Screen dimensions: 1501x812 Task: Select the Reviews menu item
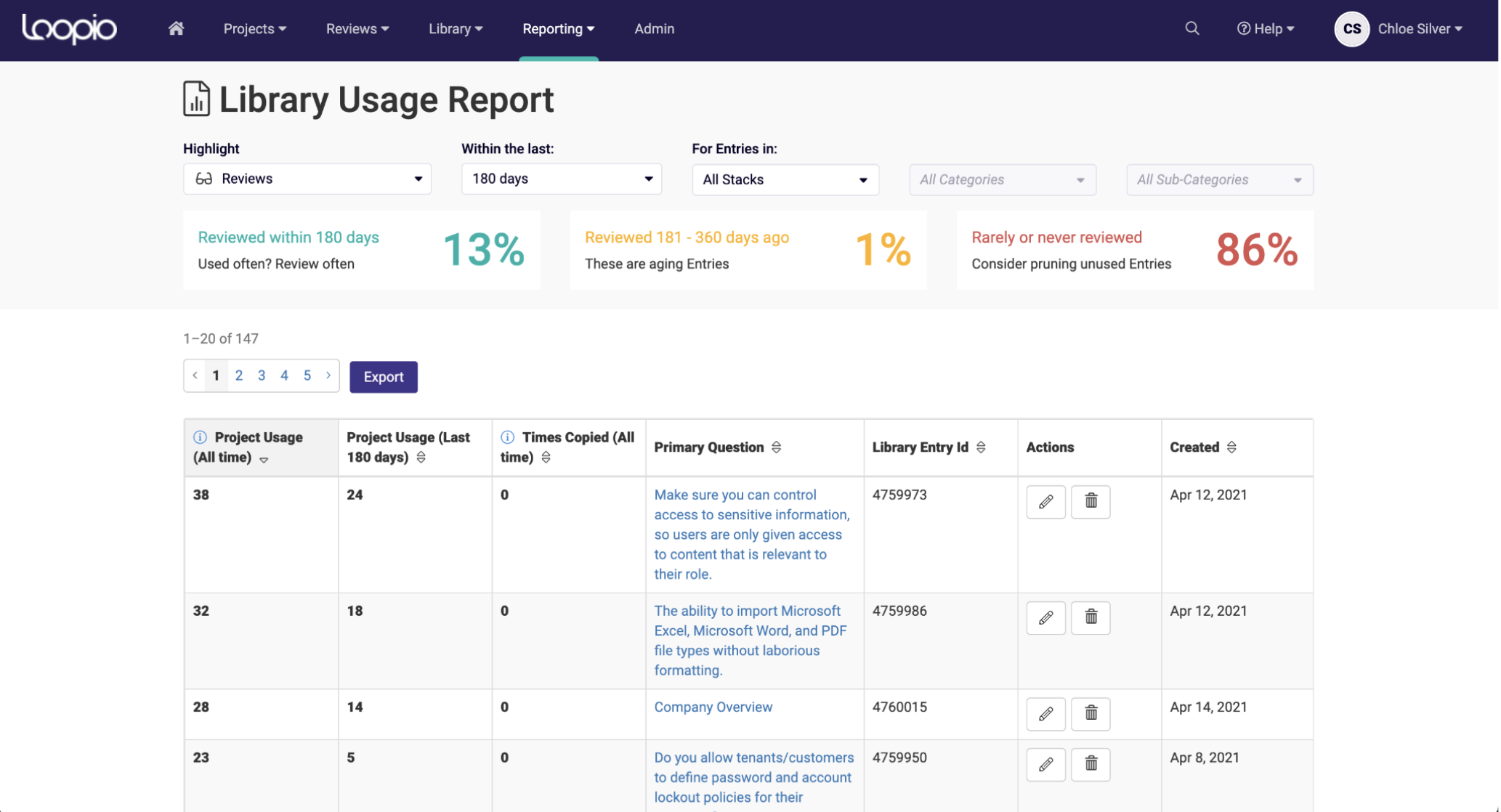pos(356,28)
